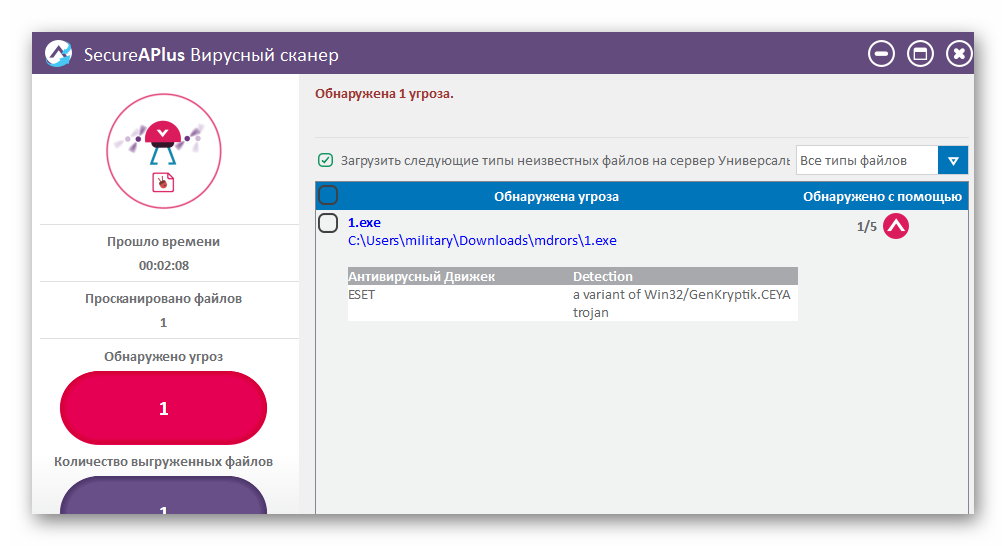Select 'a variant of Win32/GenKryptik.CEYA trojan' text
The image size is (1006, 546).
point(681,303)
